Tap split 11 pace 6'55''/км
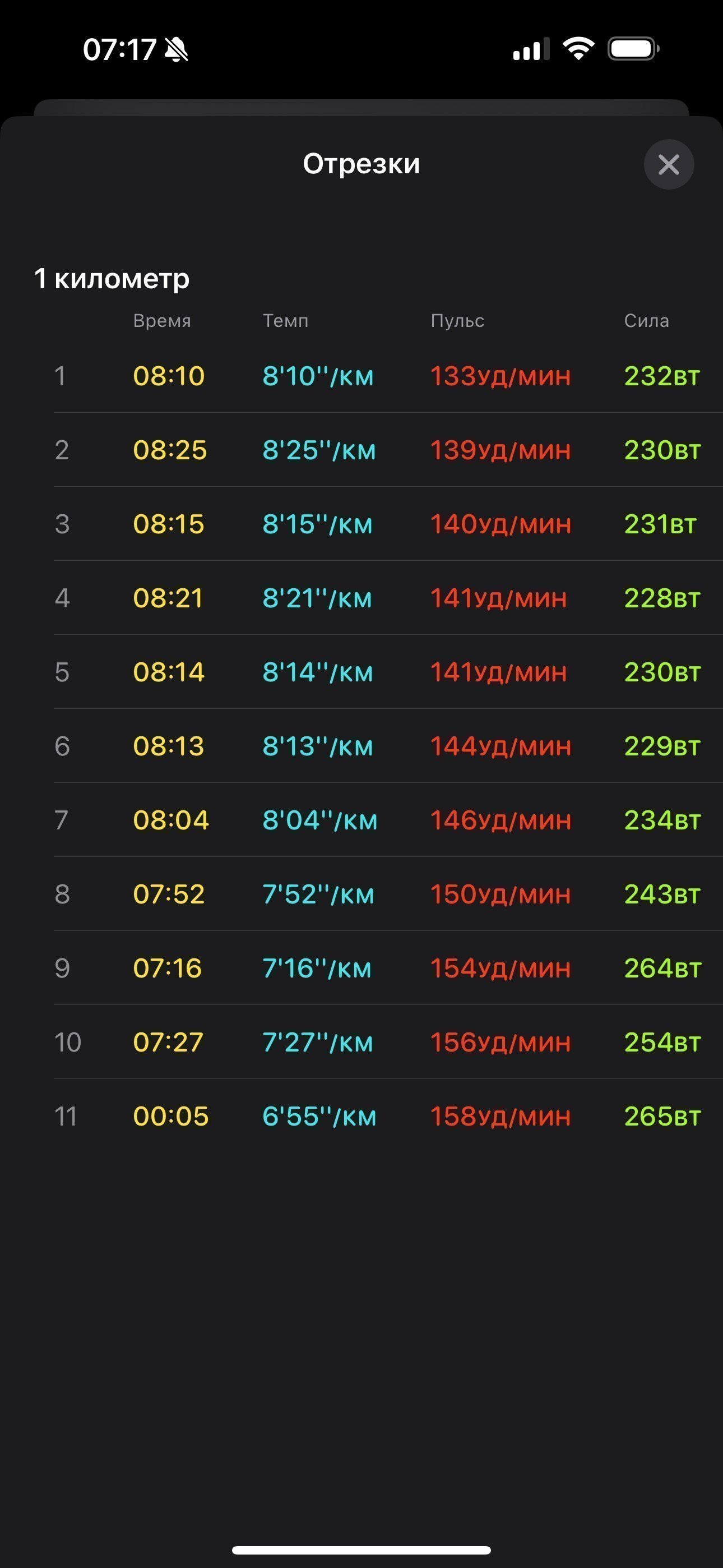 tap(319, 1117)
